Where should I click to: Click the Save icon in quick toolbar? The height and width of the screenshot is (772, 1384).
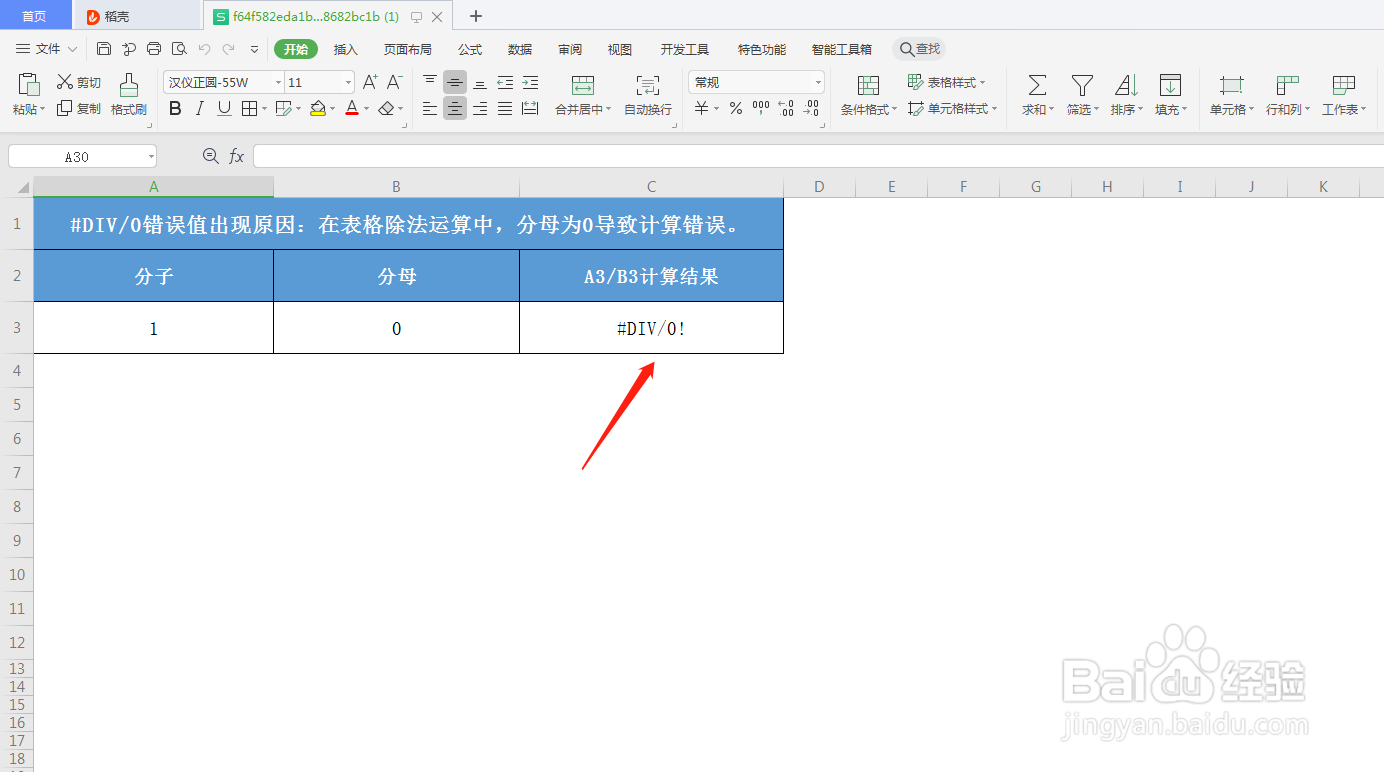coord(104,48)
